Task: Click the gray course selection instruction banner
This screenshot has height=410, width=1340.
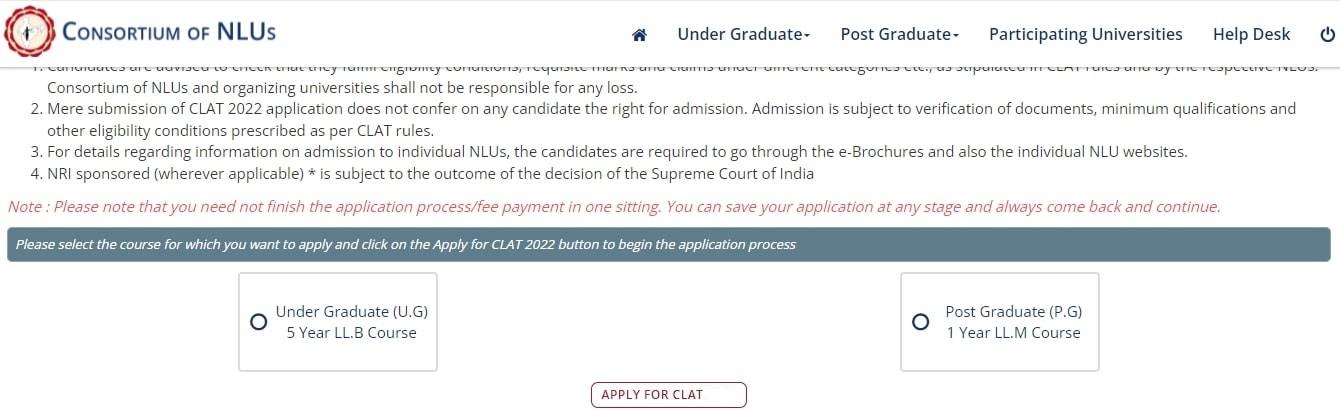Action: pyautogui.click(x=669, y=245)
